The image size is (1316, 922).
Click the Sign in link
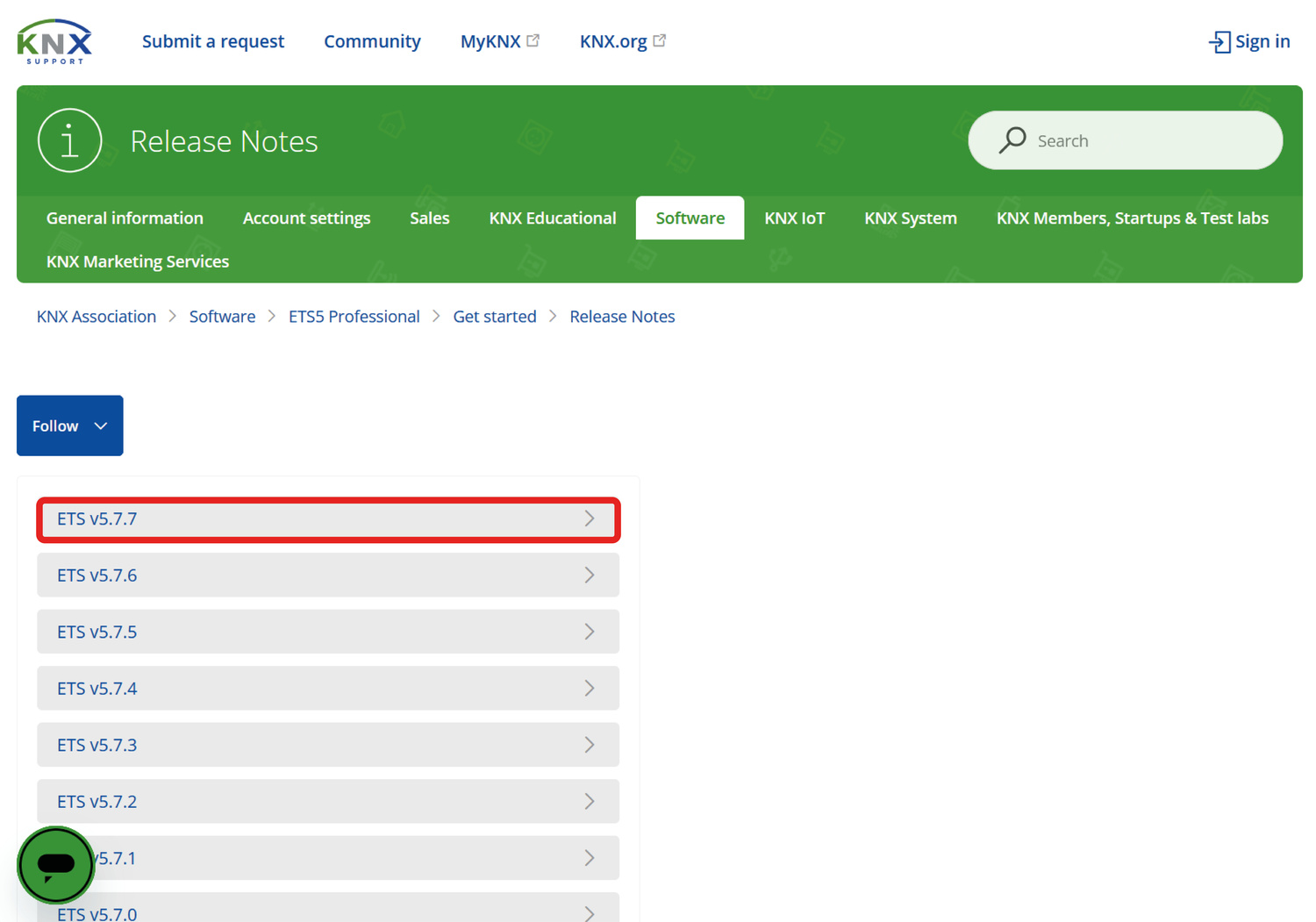[x=1249, y=41]
